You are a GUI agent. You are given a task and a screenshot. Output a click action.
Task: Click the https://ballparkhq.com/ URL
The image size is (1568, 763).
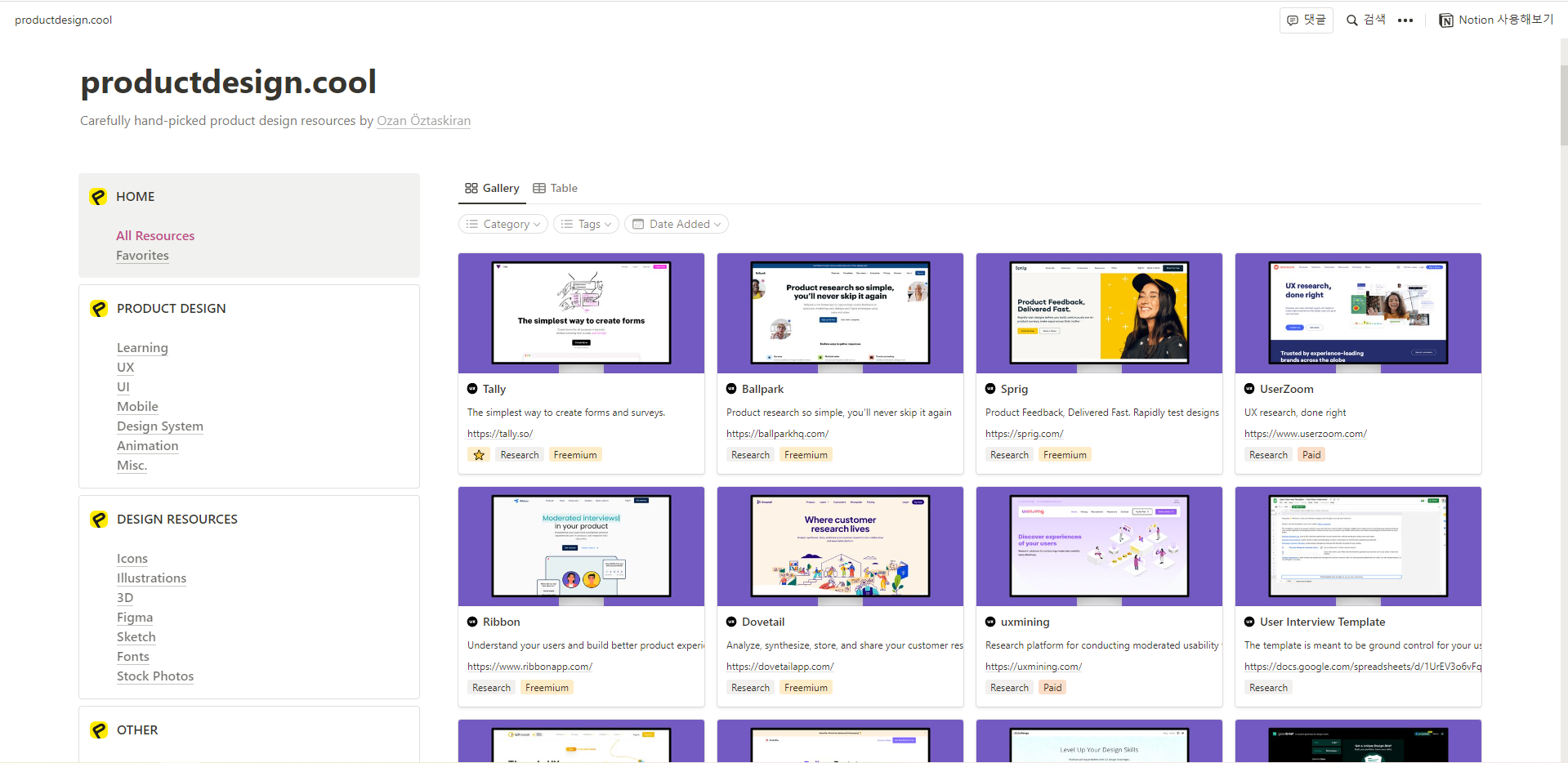[777, 434]
